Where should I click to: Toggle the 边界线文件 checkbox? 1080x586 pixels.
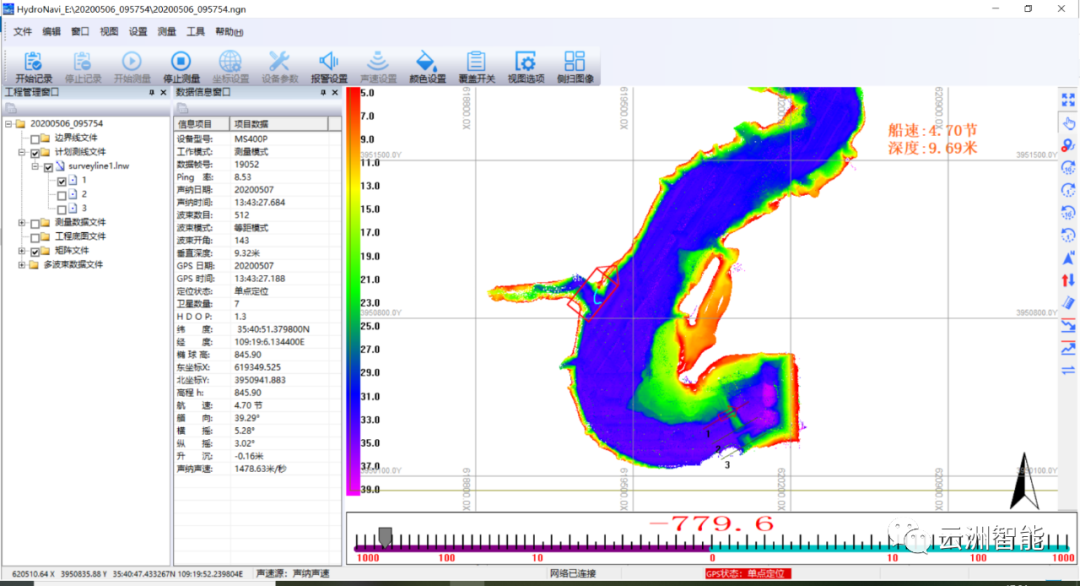[x=36, y=138]
